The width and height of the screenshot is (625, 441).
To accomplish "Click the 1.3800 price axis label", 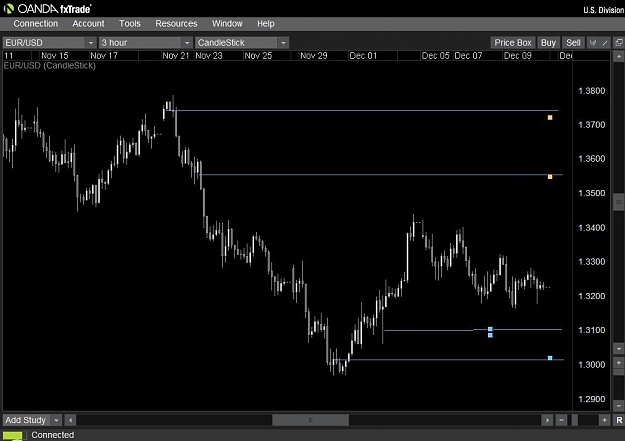I will (x=592, y=91).
